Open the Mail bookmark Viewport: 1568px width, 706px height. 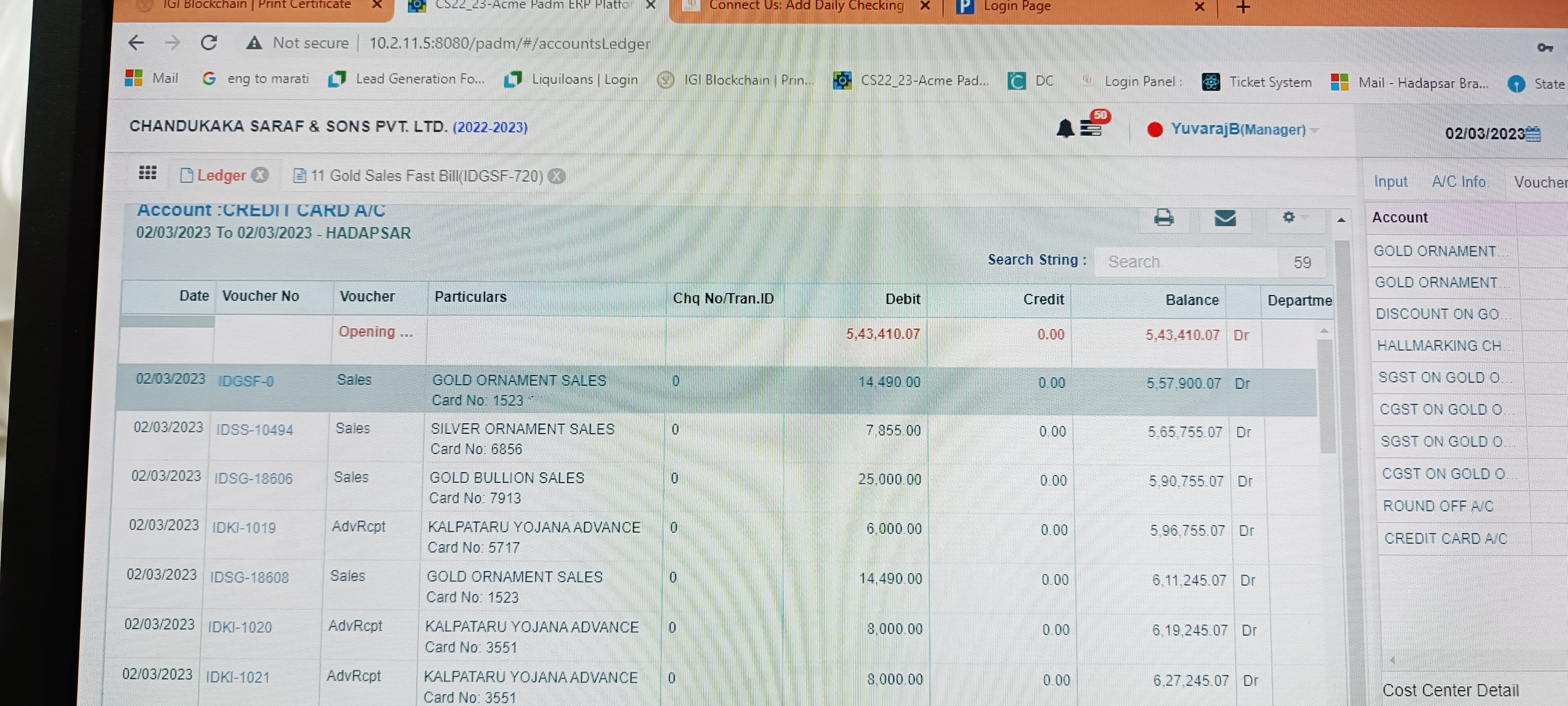click(152, 78)
